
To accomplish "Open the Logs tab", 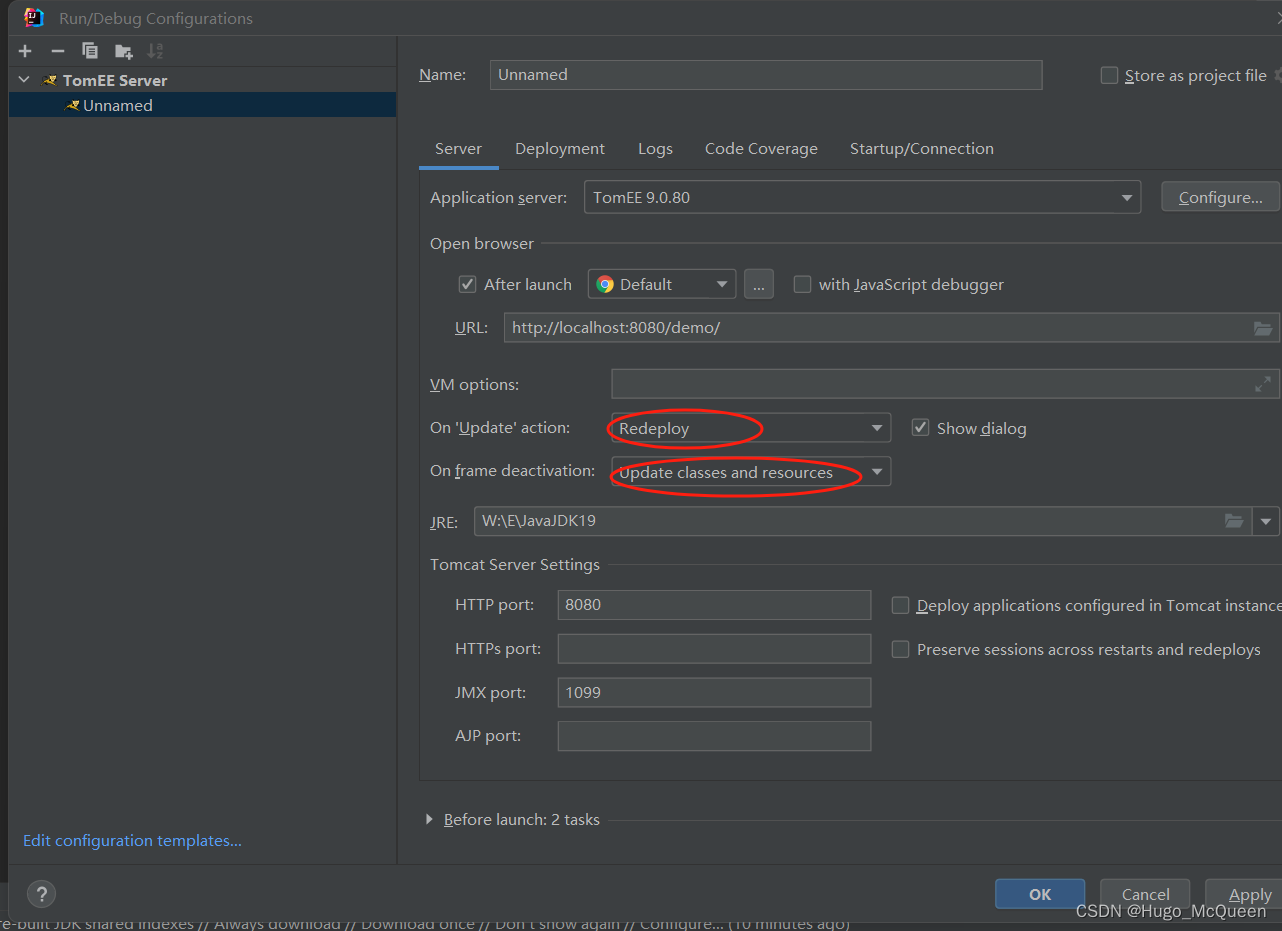I will [655, 148].
